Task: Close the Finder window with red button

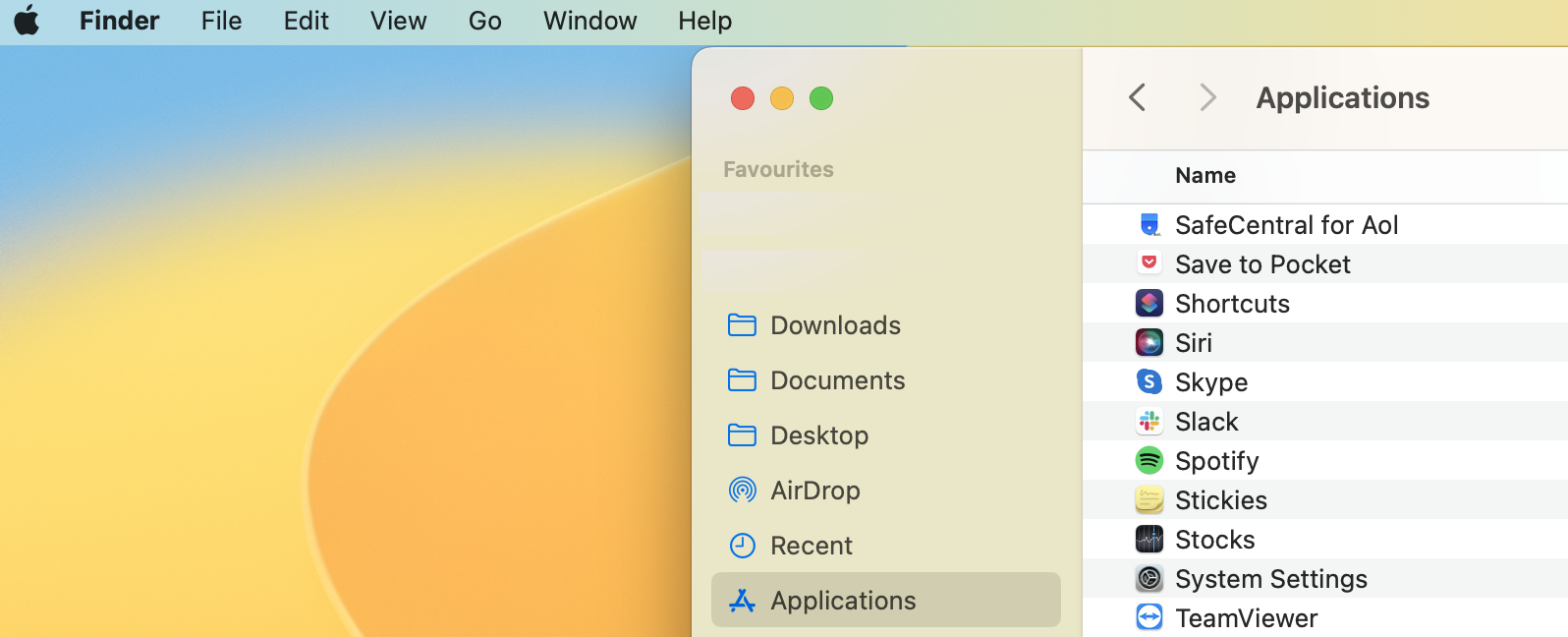Action: [743, 98]
